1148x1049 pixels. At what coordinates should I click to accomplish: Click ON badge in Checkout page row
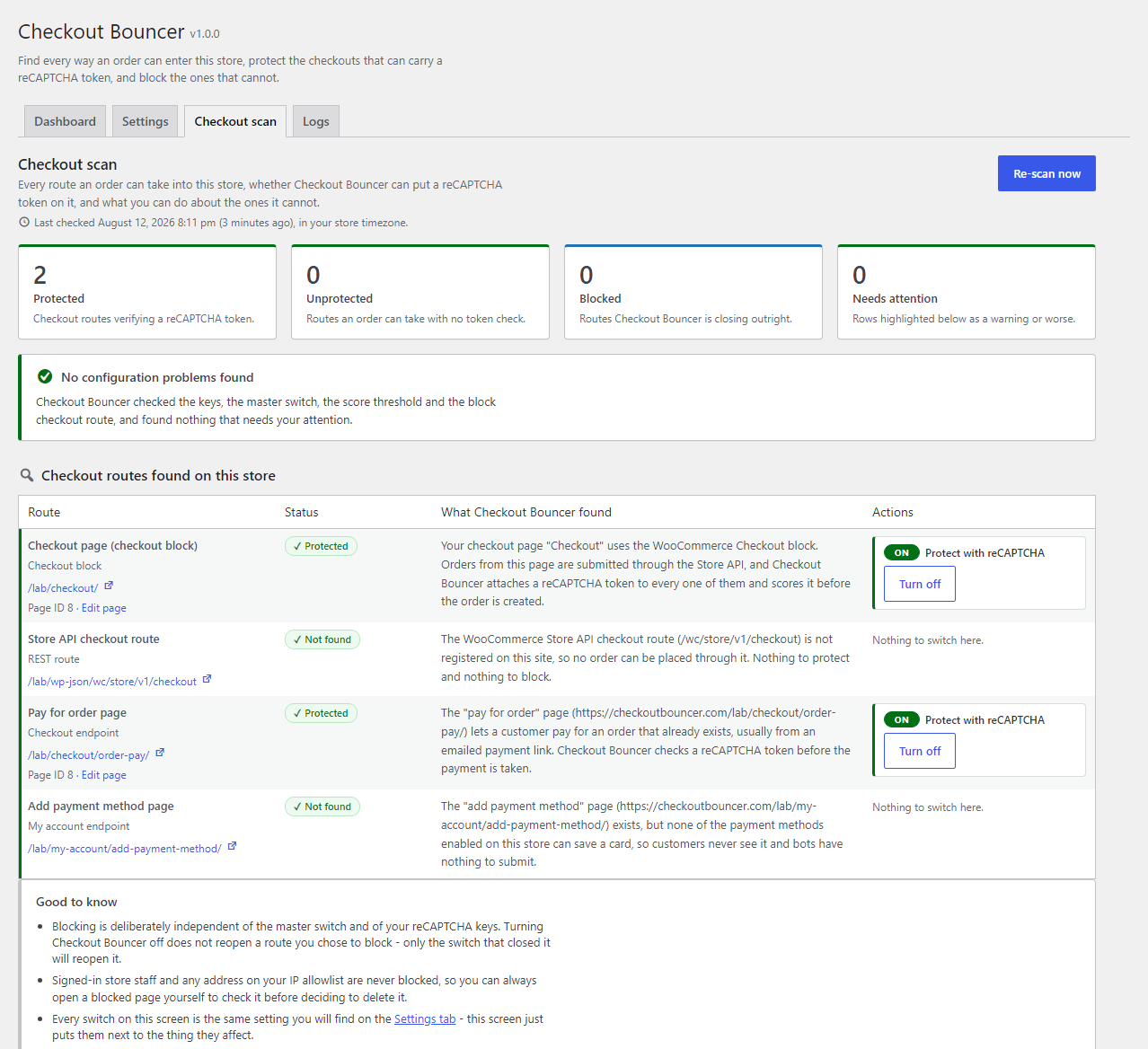click(x=901, y=553)
